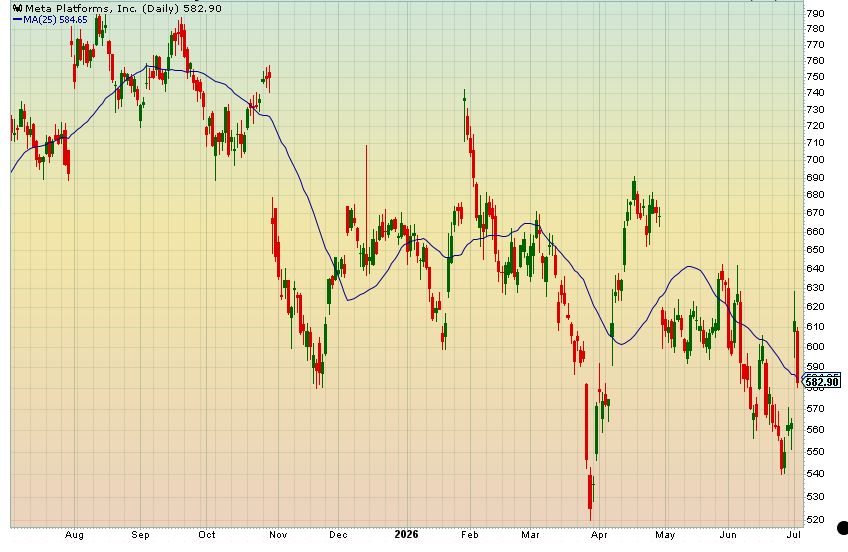Click the 700 price level label
This screenshot has width=848, height=552.
(815, 160)
